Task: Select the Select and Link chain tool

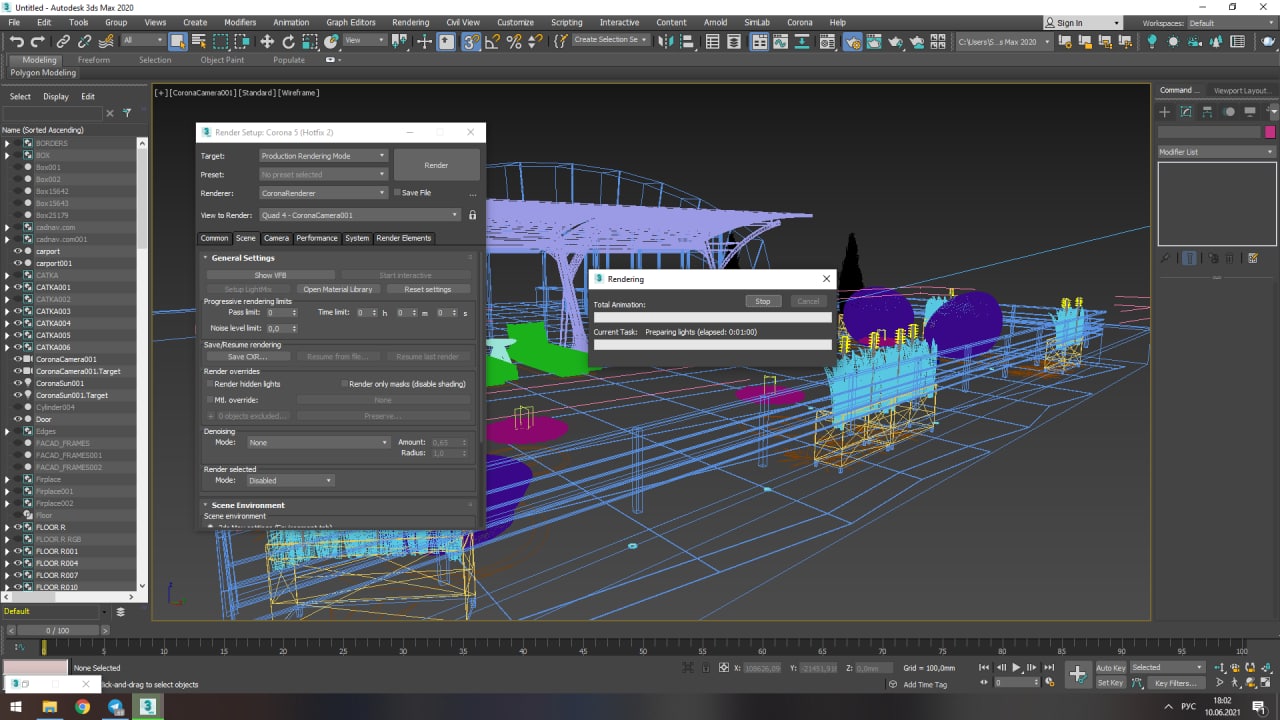Action: pos(63,41)
